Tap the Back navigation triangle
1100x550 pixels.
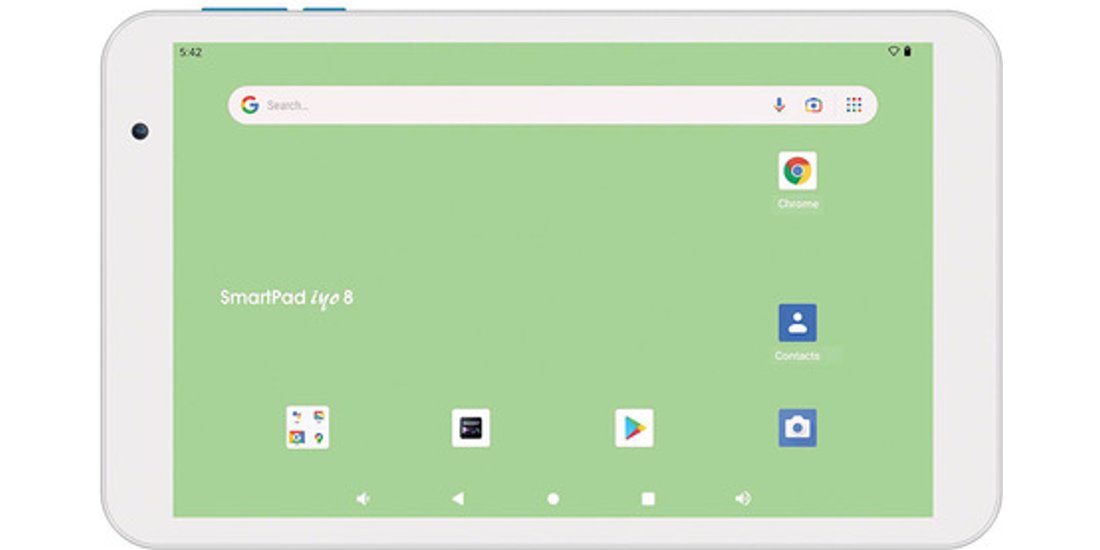[457, 499]
